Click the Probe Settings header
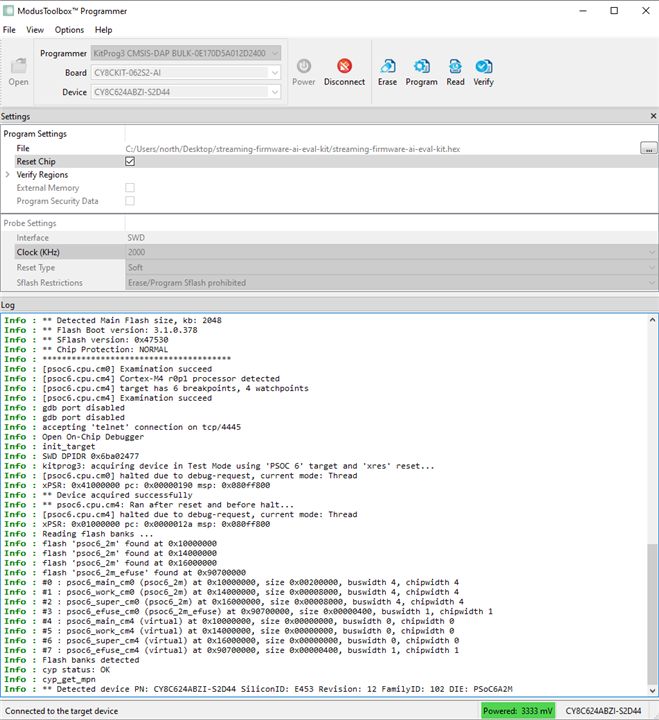This screenshot has width=659, height=720. (30, 223)
